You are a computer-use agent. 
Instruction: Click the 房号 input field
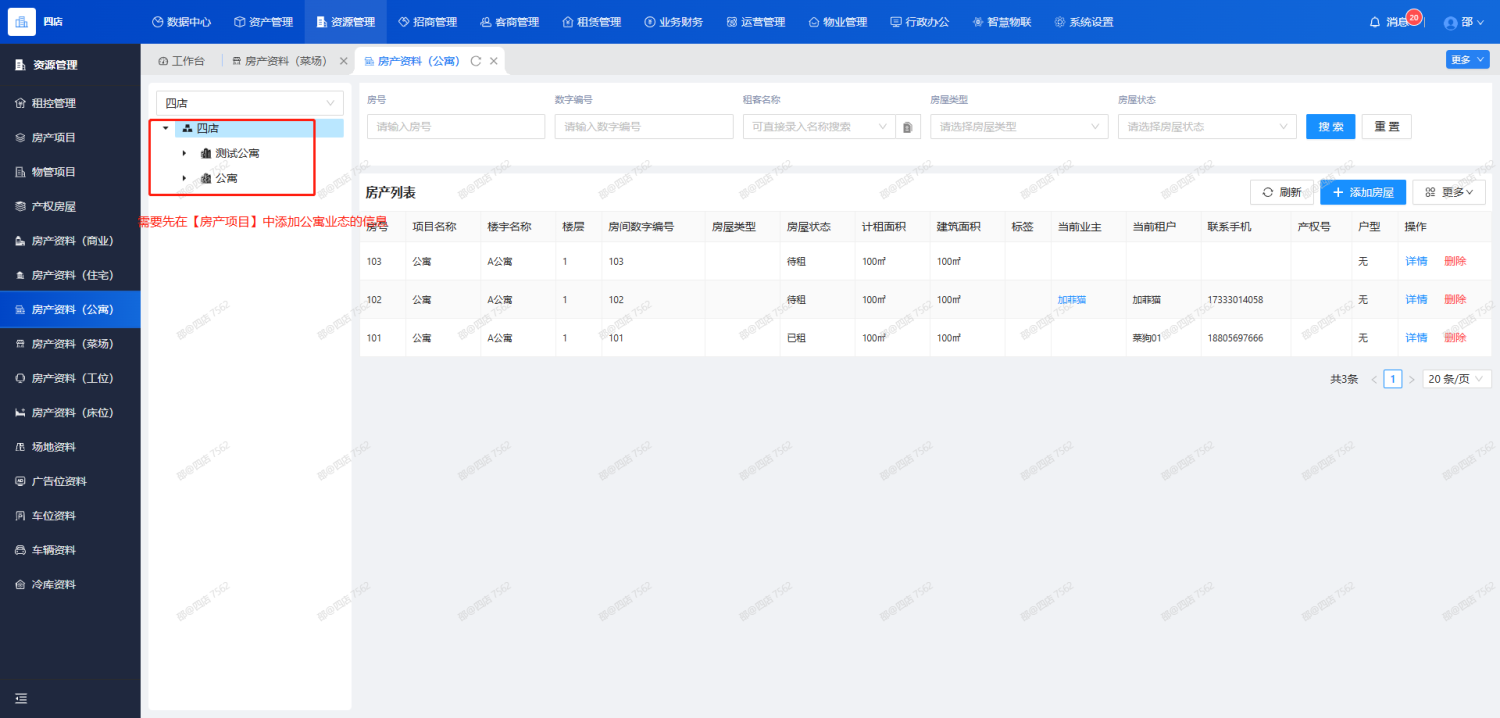tap(455, 127)
